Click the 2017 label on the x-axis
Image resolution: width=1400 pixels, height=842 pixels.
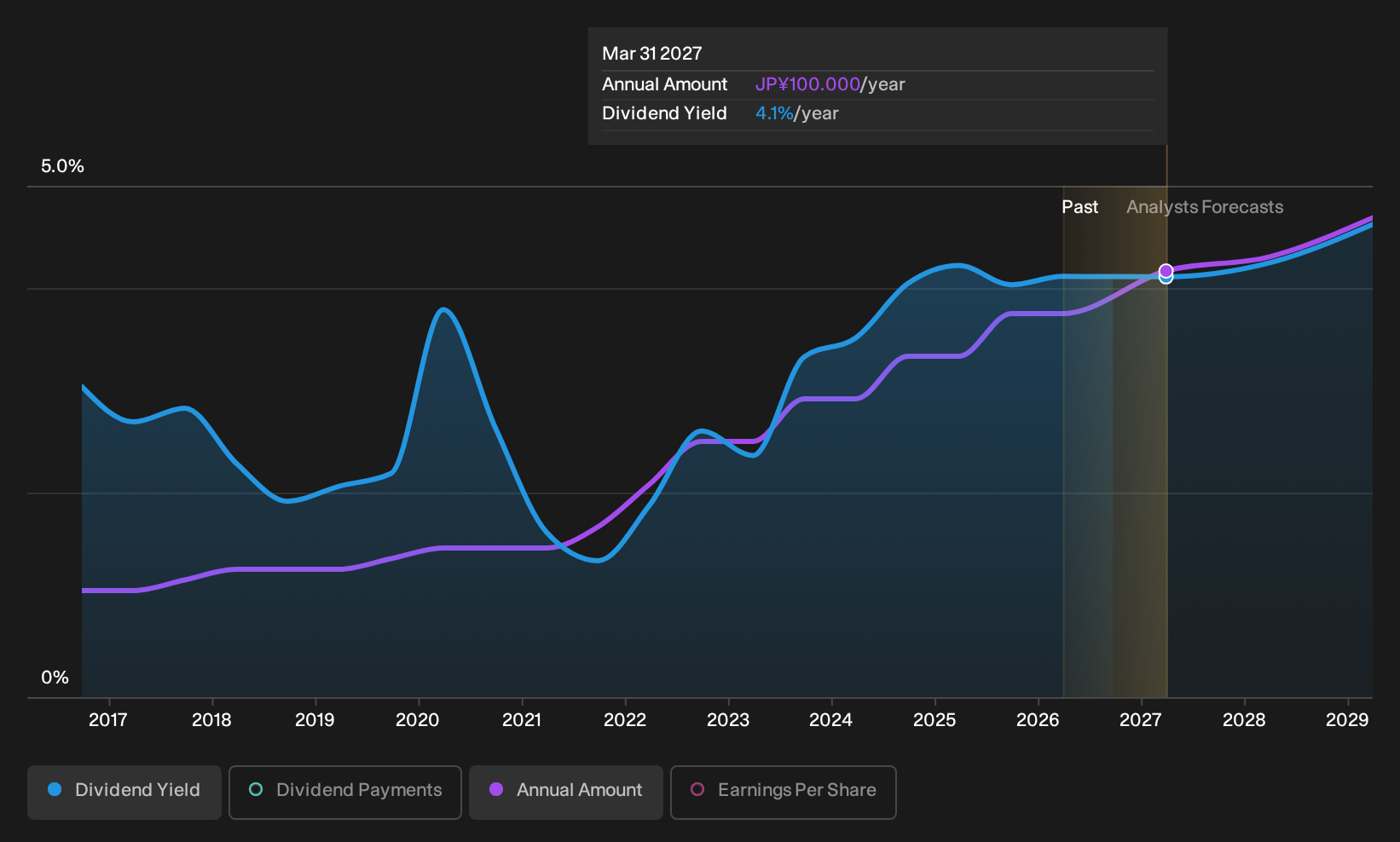(x=108, y=720)
